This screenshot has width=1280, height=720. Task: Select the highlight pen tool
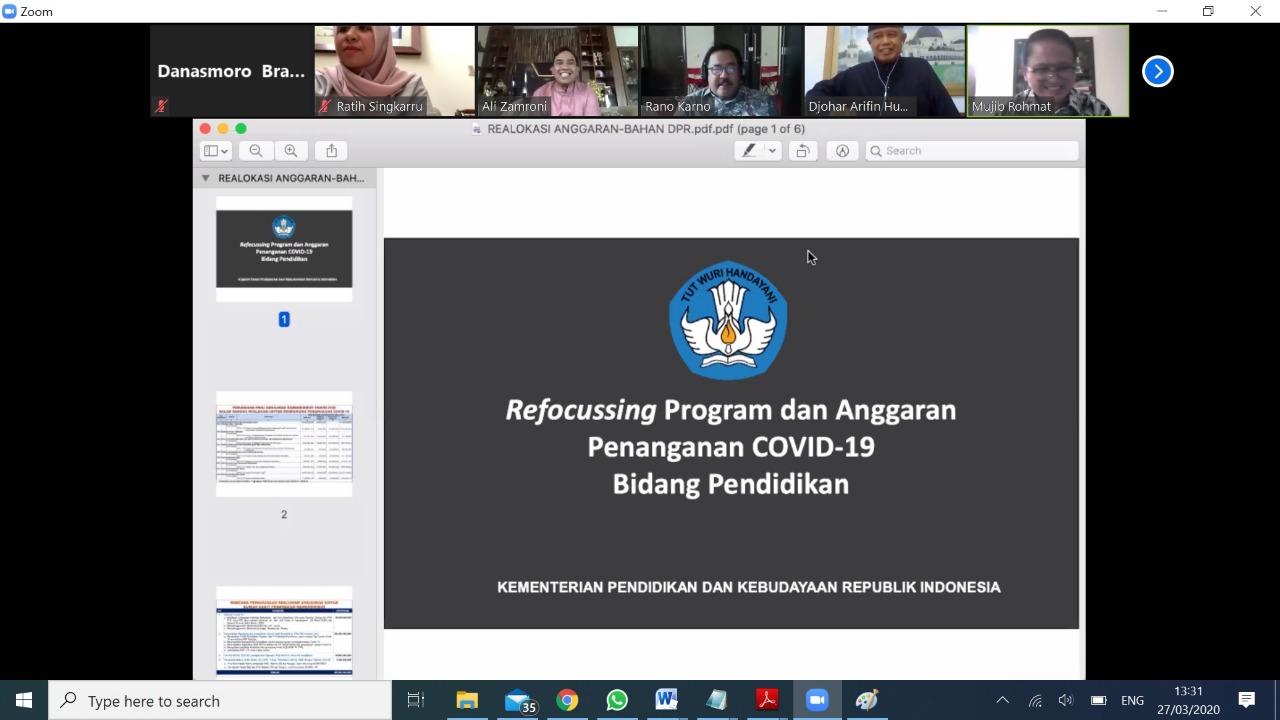(x=749, y=151)
